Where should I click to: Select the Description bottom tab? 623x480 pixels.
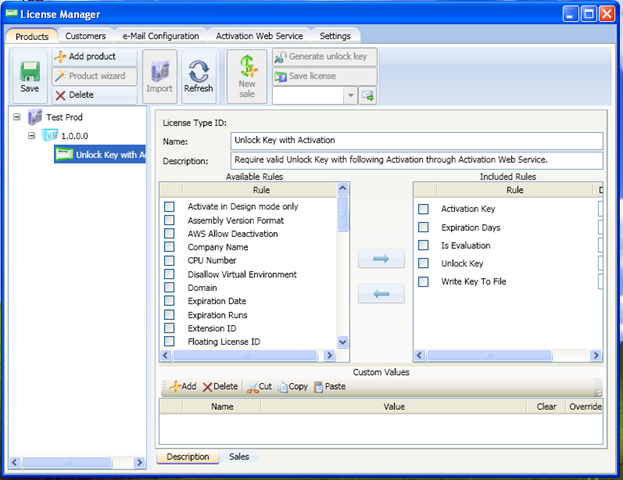click(x=188, y=457)
